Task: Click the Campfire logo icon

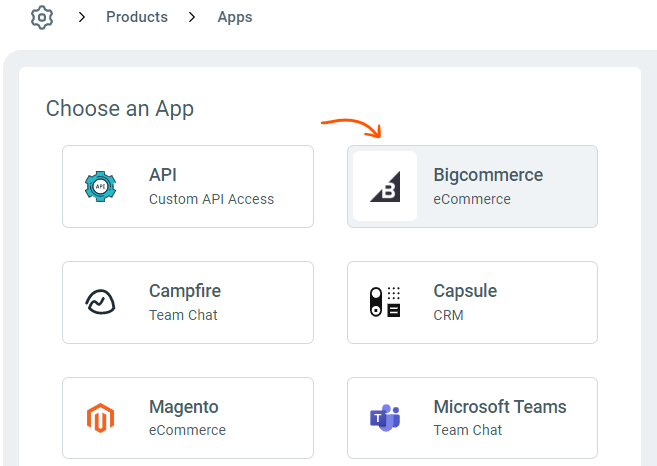Action: (100, 302)
